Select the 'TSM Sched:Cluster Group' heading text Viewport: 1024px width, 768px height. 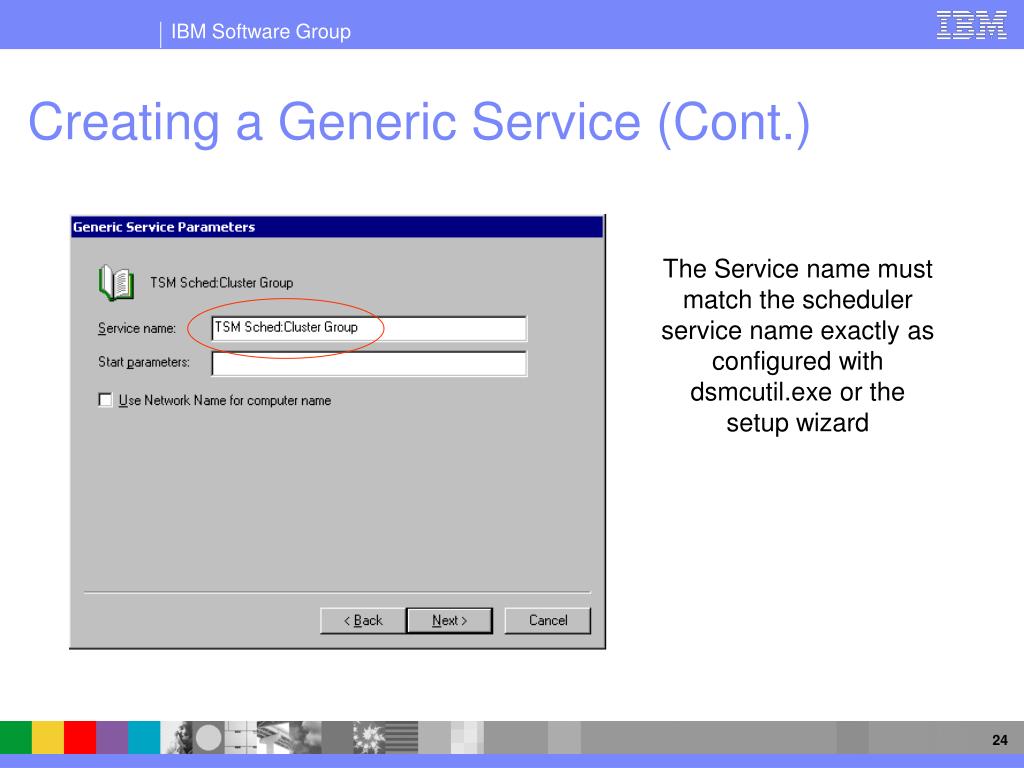(221, 283)
